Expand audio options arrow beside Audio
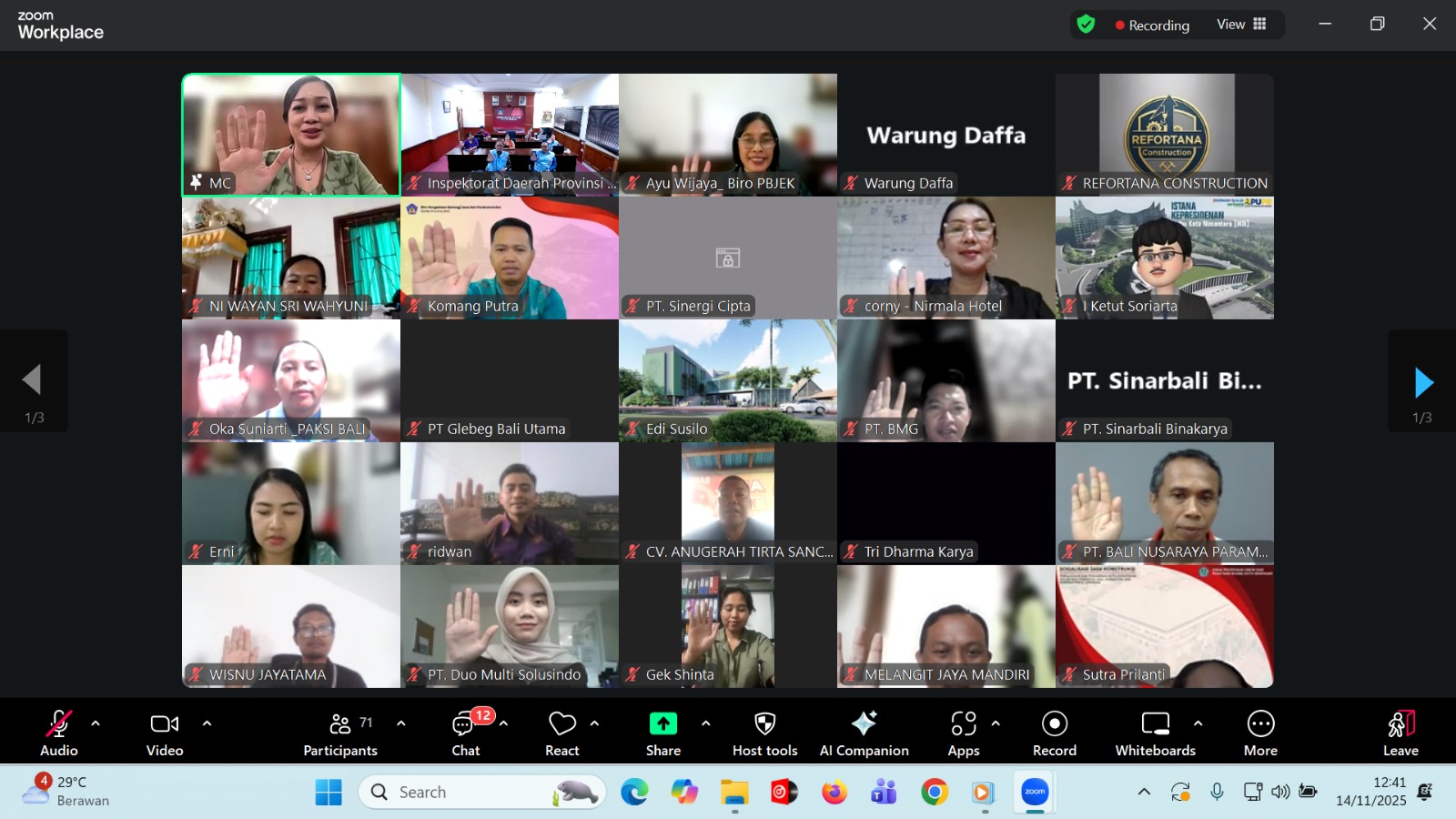1456x819 pixels. 96,724
